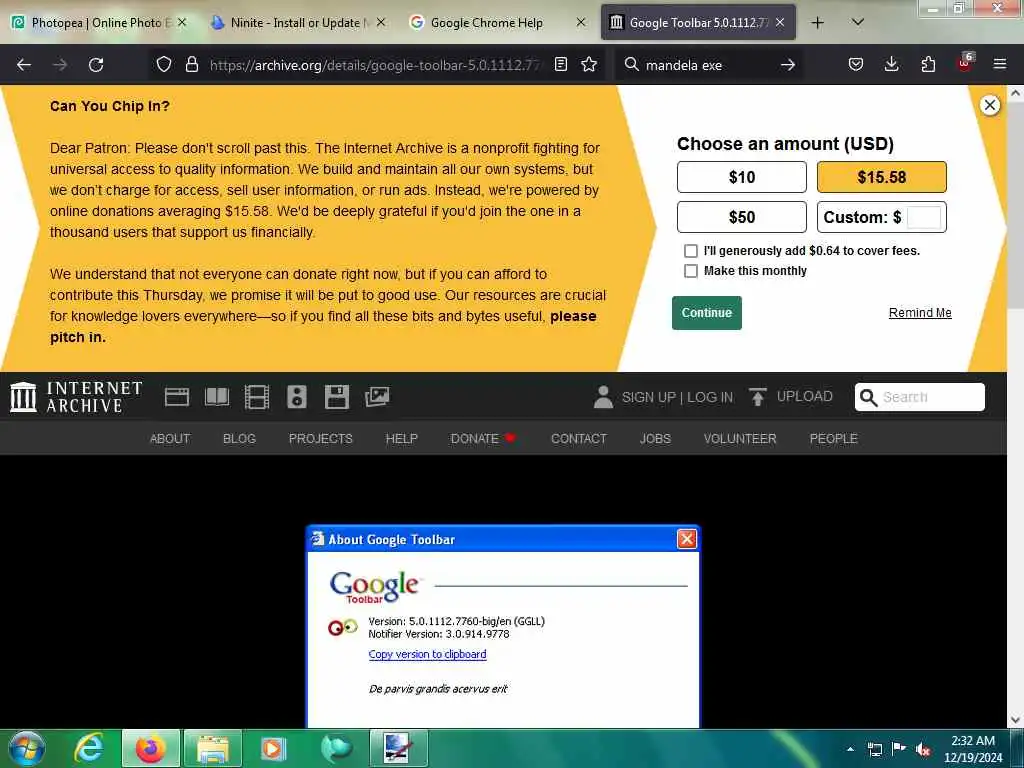Switch to the Photopea tab
1024x768 pixels.
pyautogui.click(x=99, y=22)
